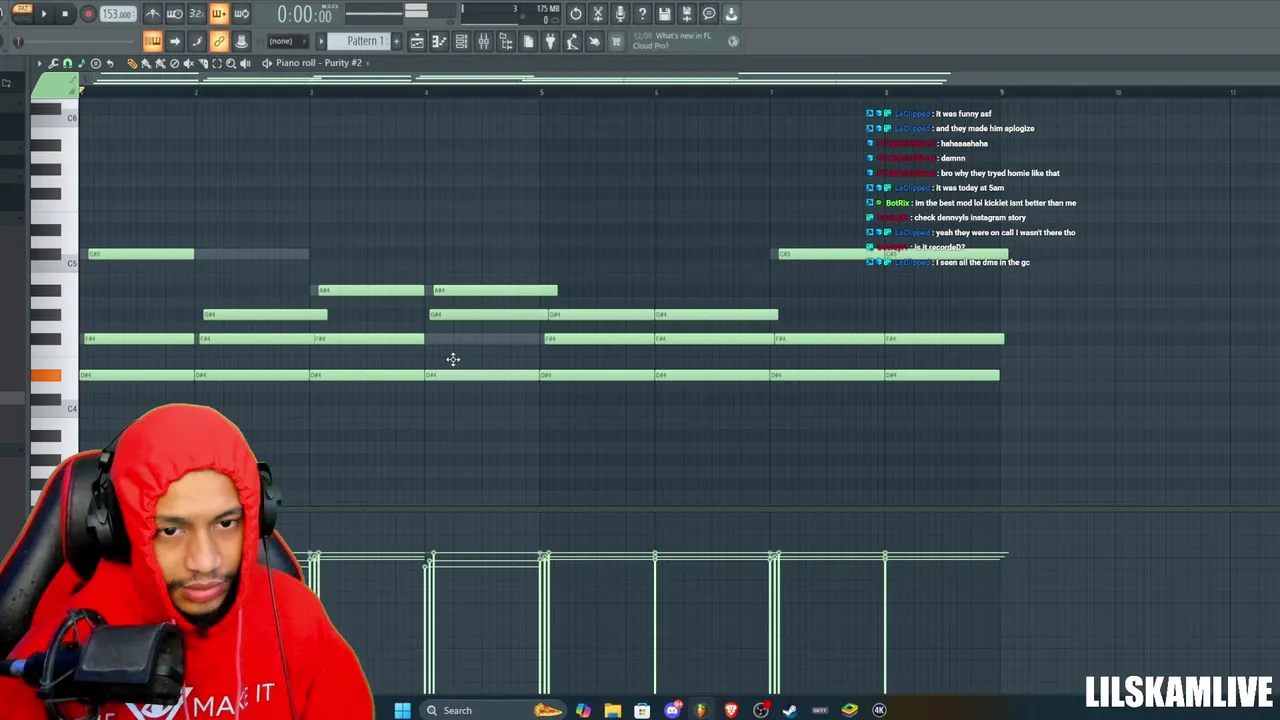Choose the Select tool in piano roll
Image resolution: width=1280 pixels, height=720 pixels.
[x=217, y=63]
